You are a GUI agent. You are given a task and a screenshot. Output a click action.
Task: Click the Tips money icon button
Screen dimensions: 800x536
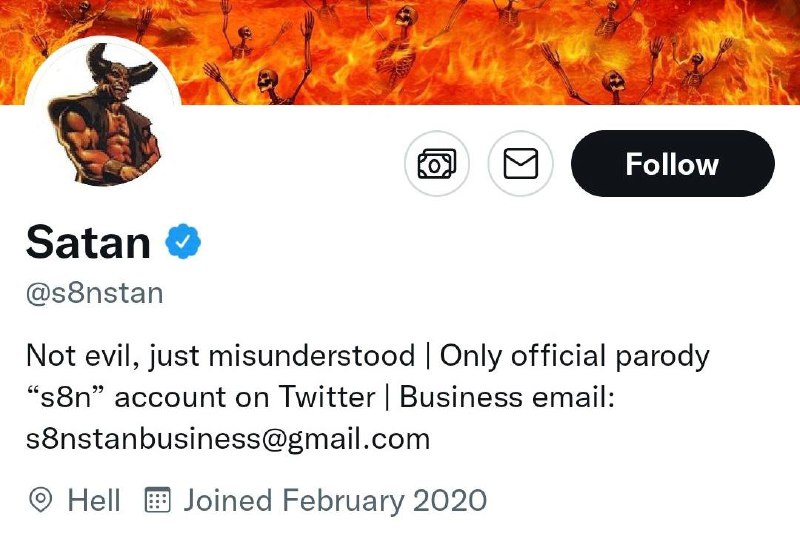pyautogui.click(x=436, y=163)
